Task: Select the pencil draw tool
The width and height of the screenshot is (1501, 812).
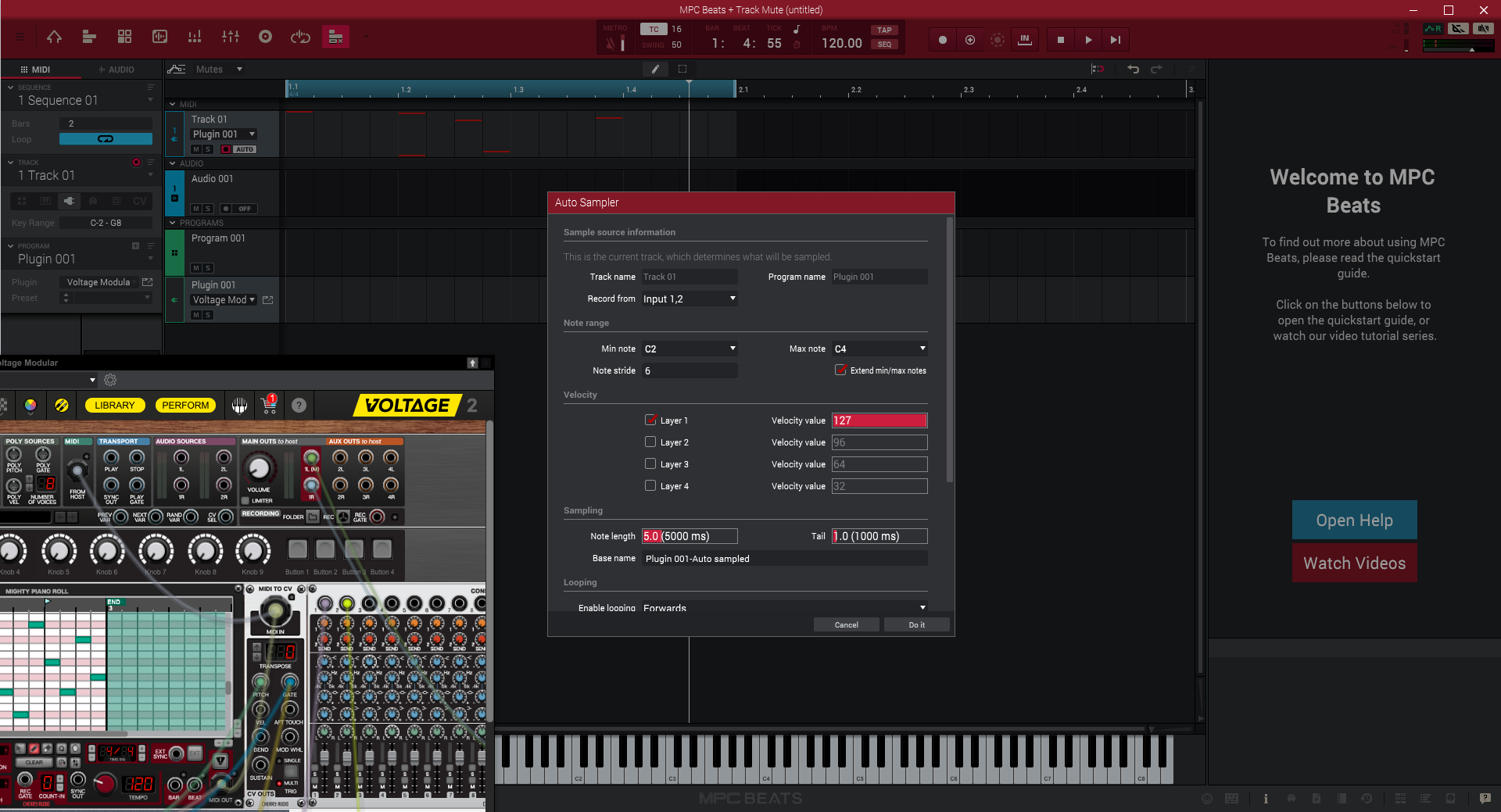Action: [x=655, y=69]
